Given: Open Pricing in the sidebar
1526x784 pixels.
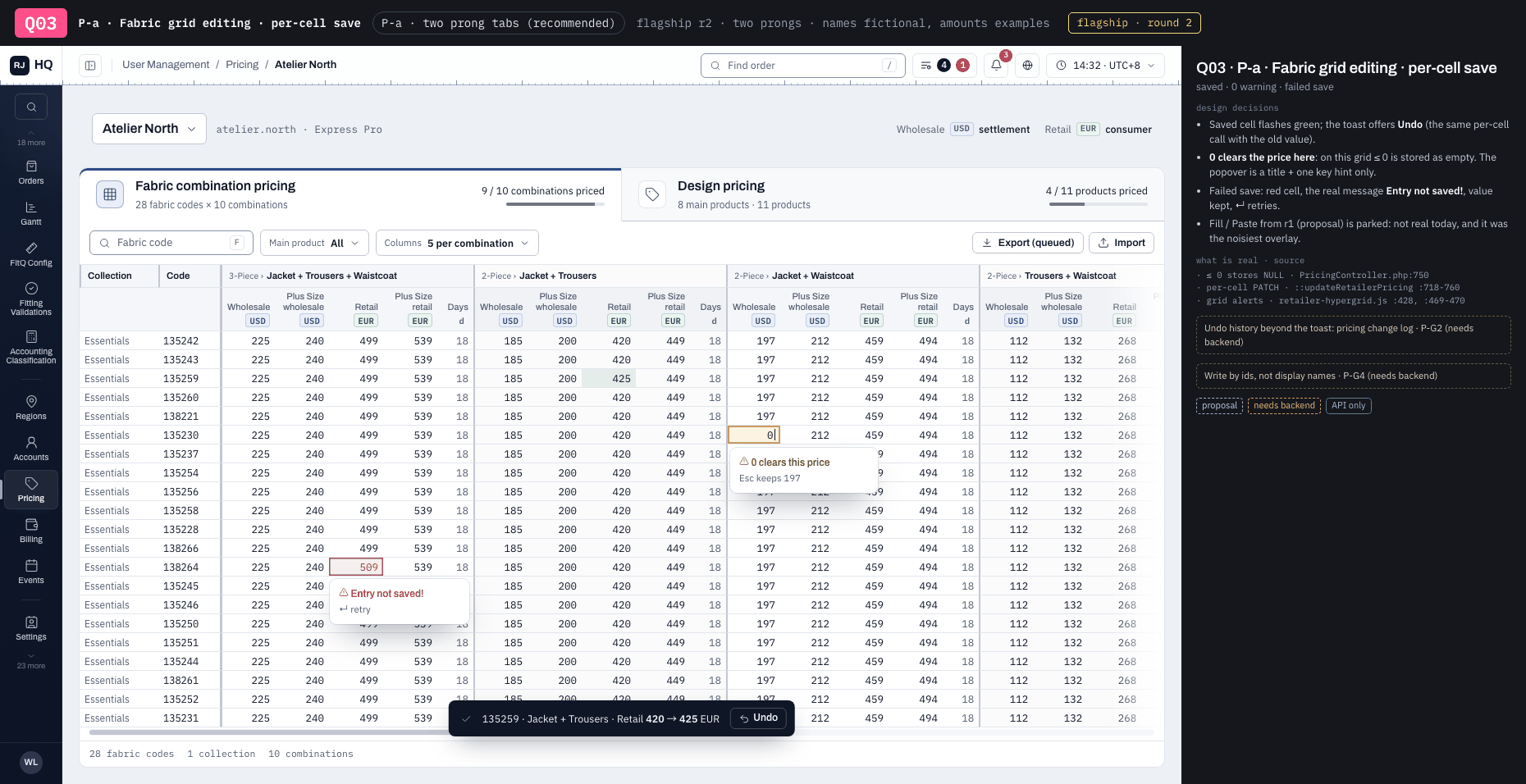Looking at the screenshot, I should click(31, 490).
